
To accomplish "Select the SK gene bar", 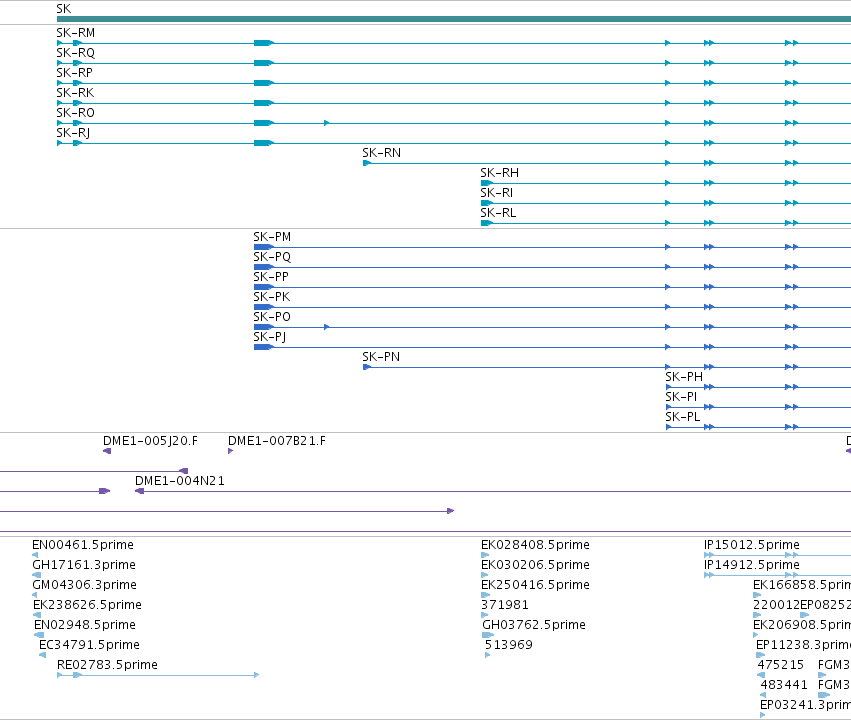I will click(x=454, y=19).
